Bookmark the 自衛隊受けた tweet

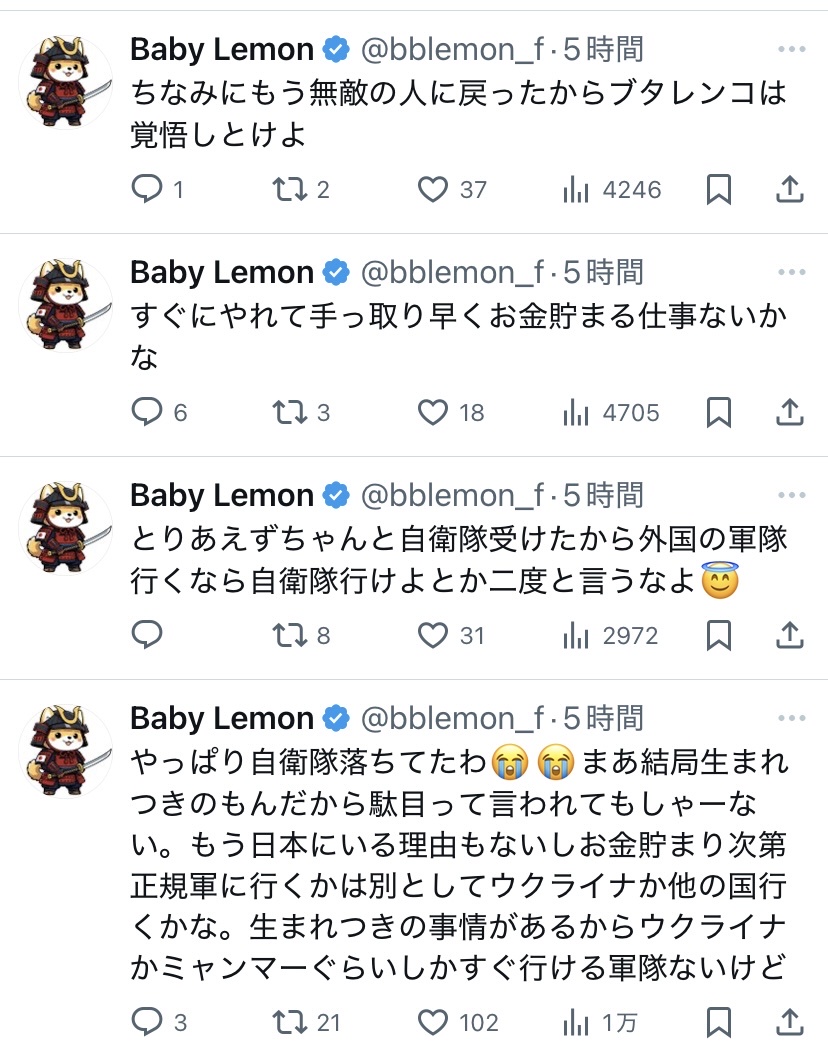pos(718,635)
